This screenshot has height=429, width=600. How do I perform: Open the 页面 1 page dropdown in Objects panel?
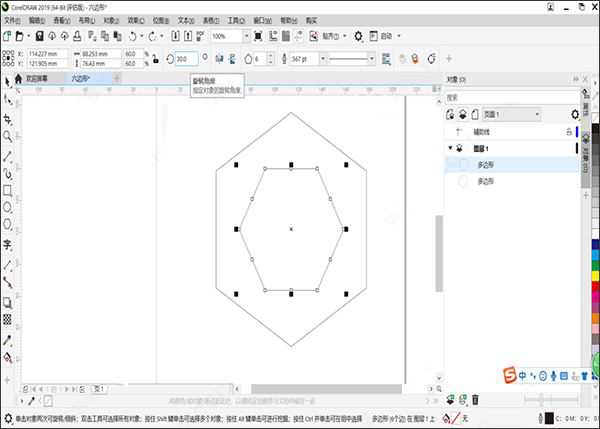coord(511,114)
